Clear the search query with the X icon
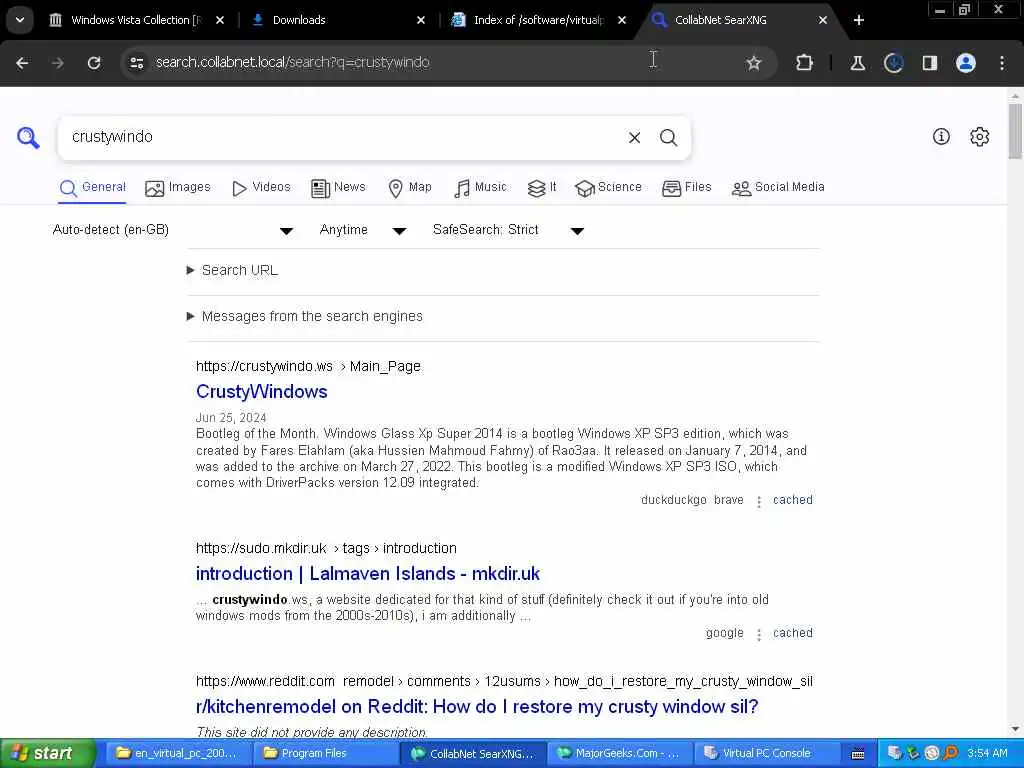 pos(634,137)
